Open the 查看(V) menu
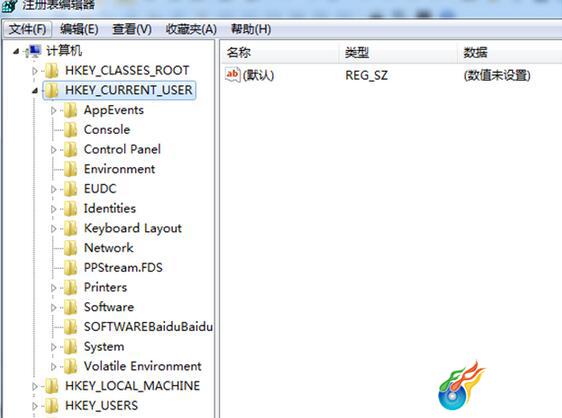Viewport: 562px width, 418px height. coord(132,29)
